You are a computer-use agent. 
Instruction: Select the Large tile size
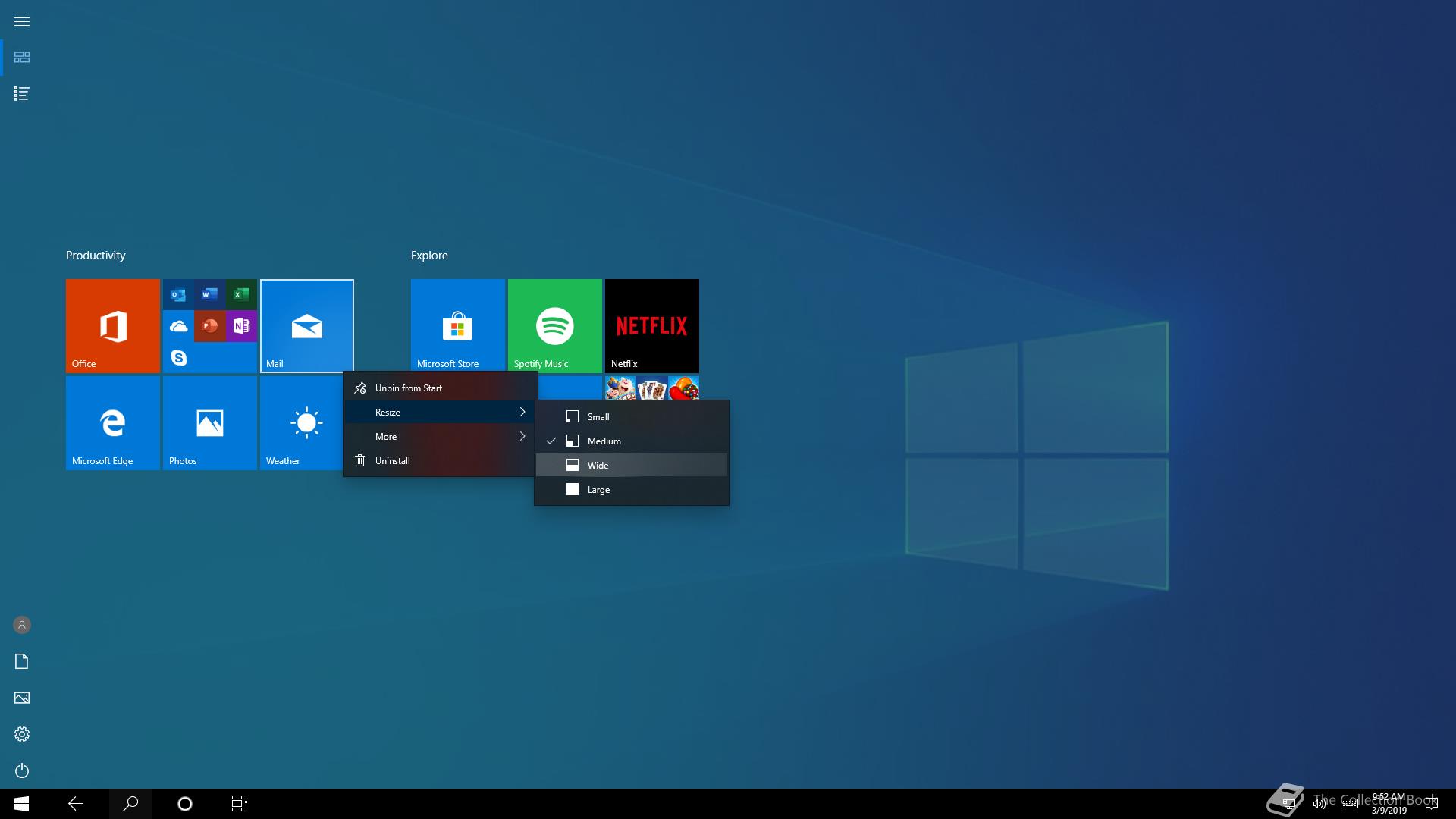[x=632, y=489]
